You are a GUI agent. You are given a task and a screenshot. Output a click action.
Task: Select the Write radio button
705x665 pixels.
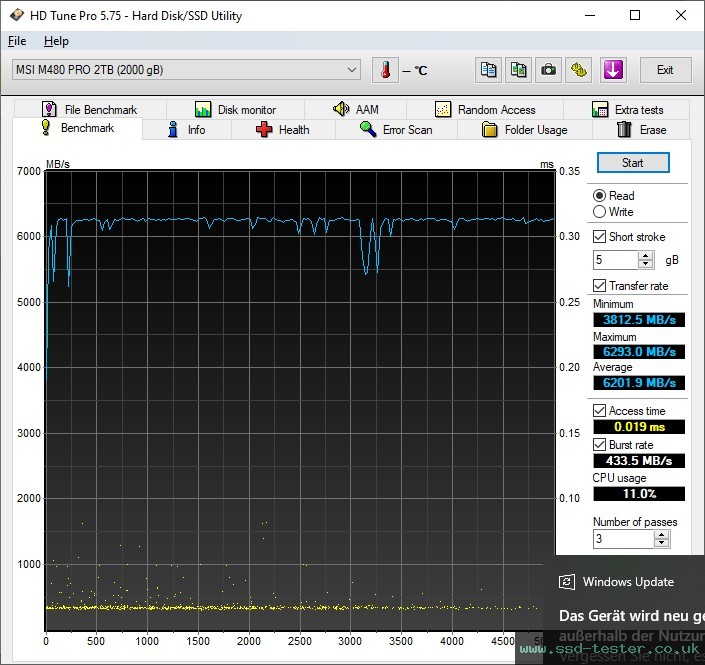pyautogui.click(x=599, y=211)
